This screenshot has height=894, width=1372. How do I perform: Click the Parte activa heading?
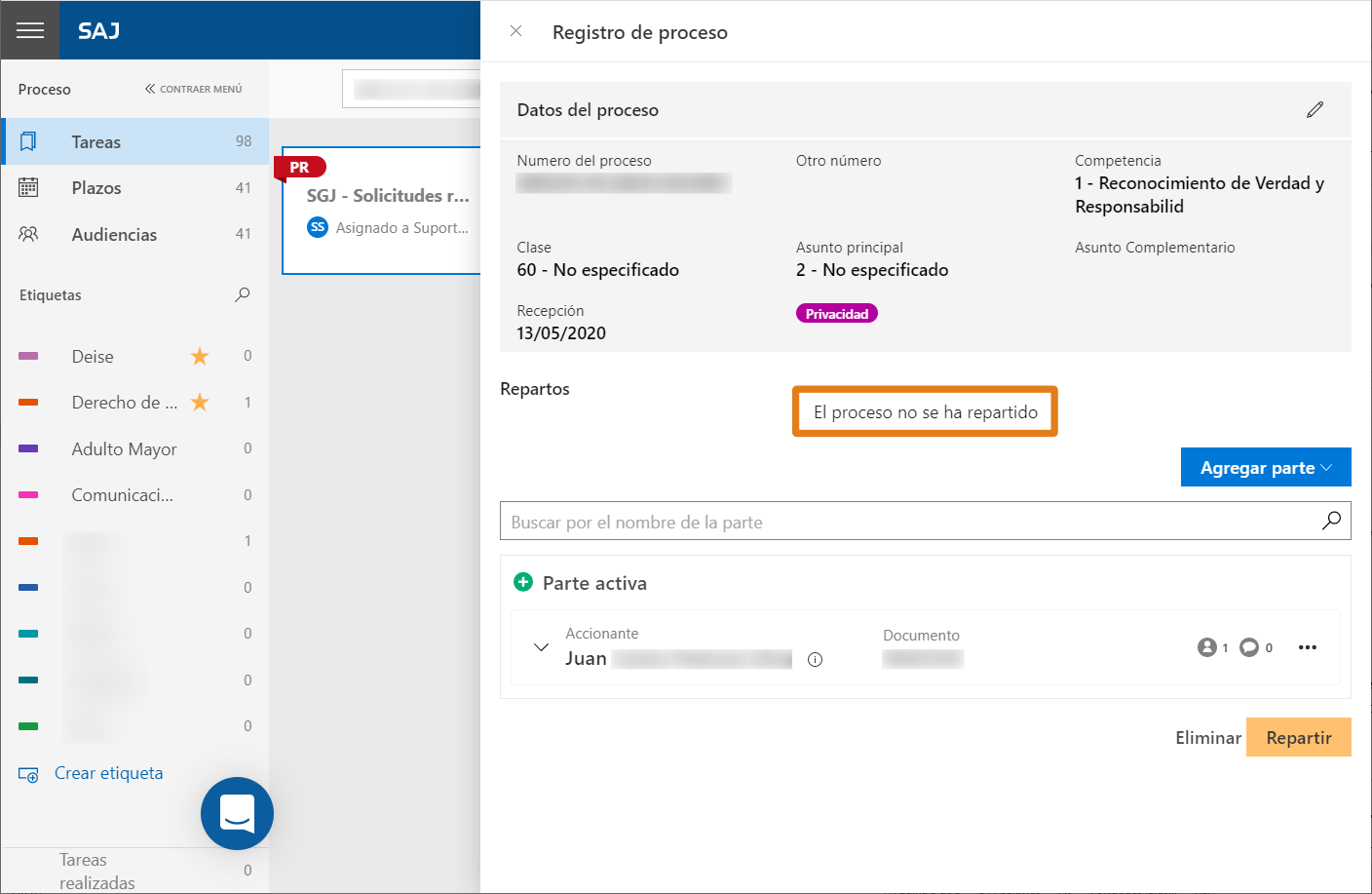(594, 583)
